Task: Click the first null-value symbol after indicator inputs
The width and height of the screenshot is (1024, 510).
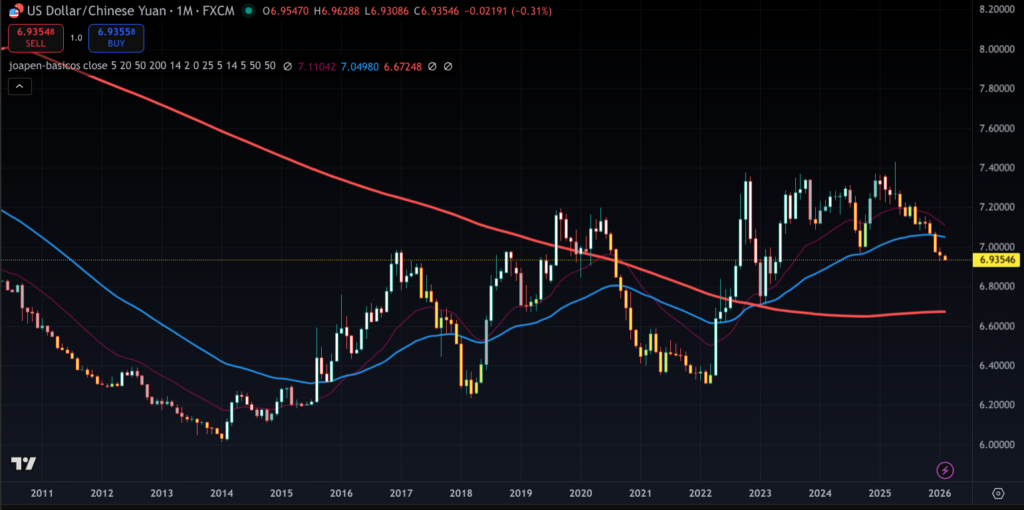Action: [x=288, y=66]
